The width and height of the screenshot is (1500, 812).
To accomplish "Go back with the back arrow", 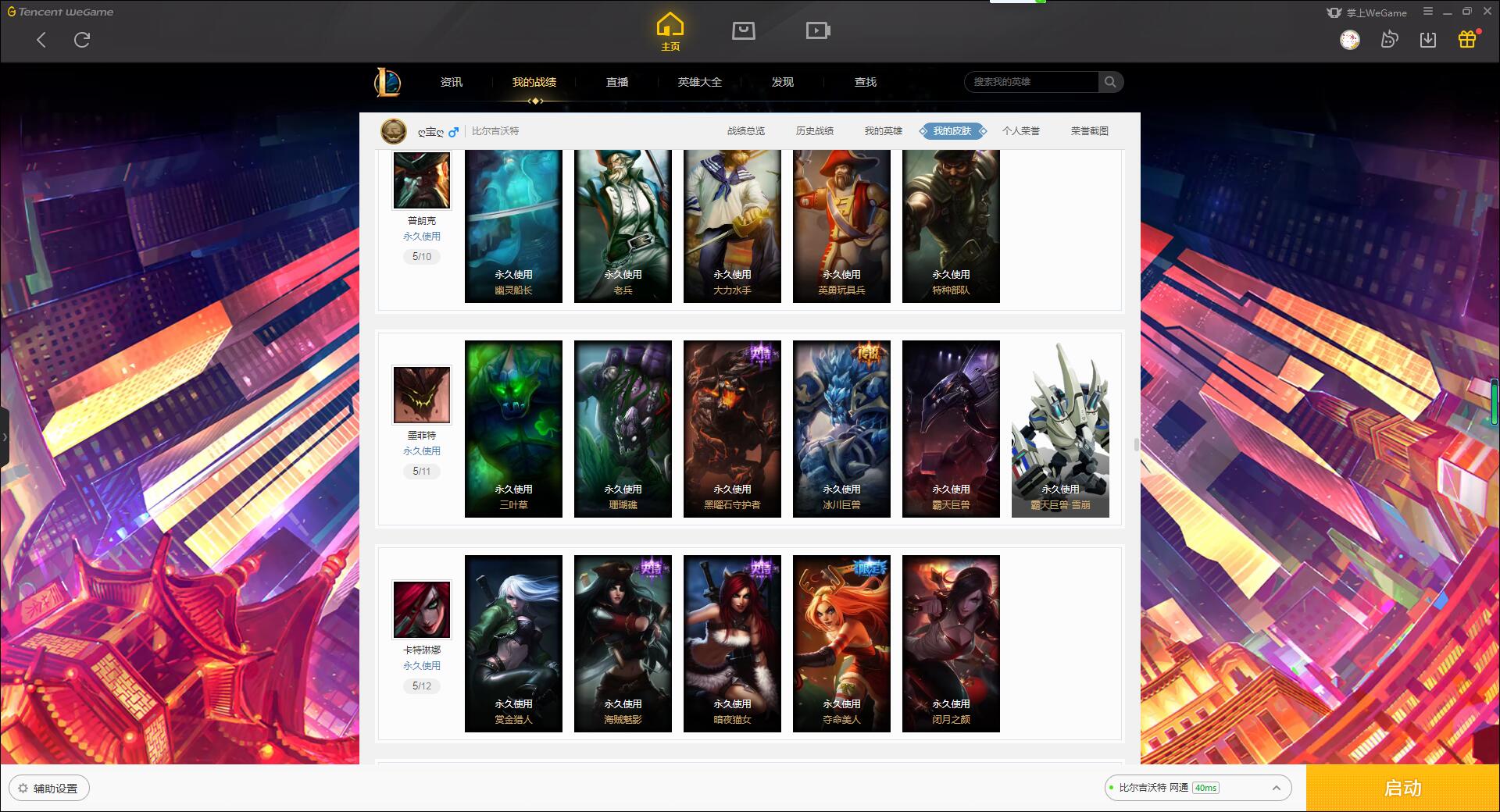I will click(41, 40).
